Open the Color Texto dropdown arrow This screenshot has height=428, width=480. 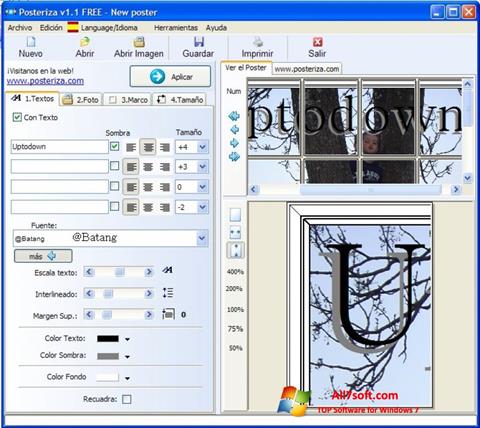pyautogui.click(x=127, y=339)
